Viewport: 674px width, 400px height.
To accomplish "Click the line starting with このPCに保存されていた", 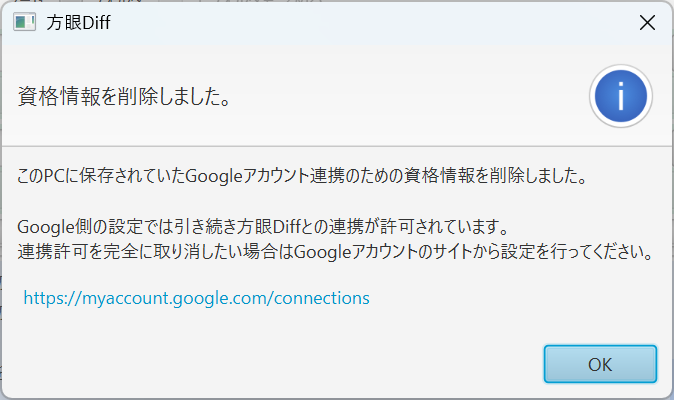I will click(301, 175).
